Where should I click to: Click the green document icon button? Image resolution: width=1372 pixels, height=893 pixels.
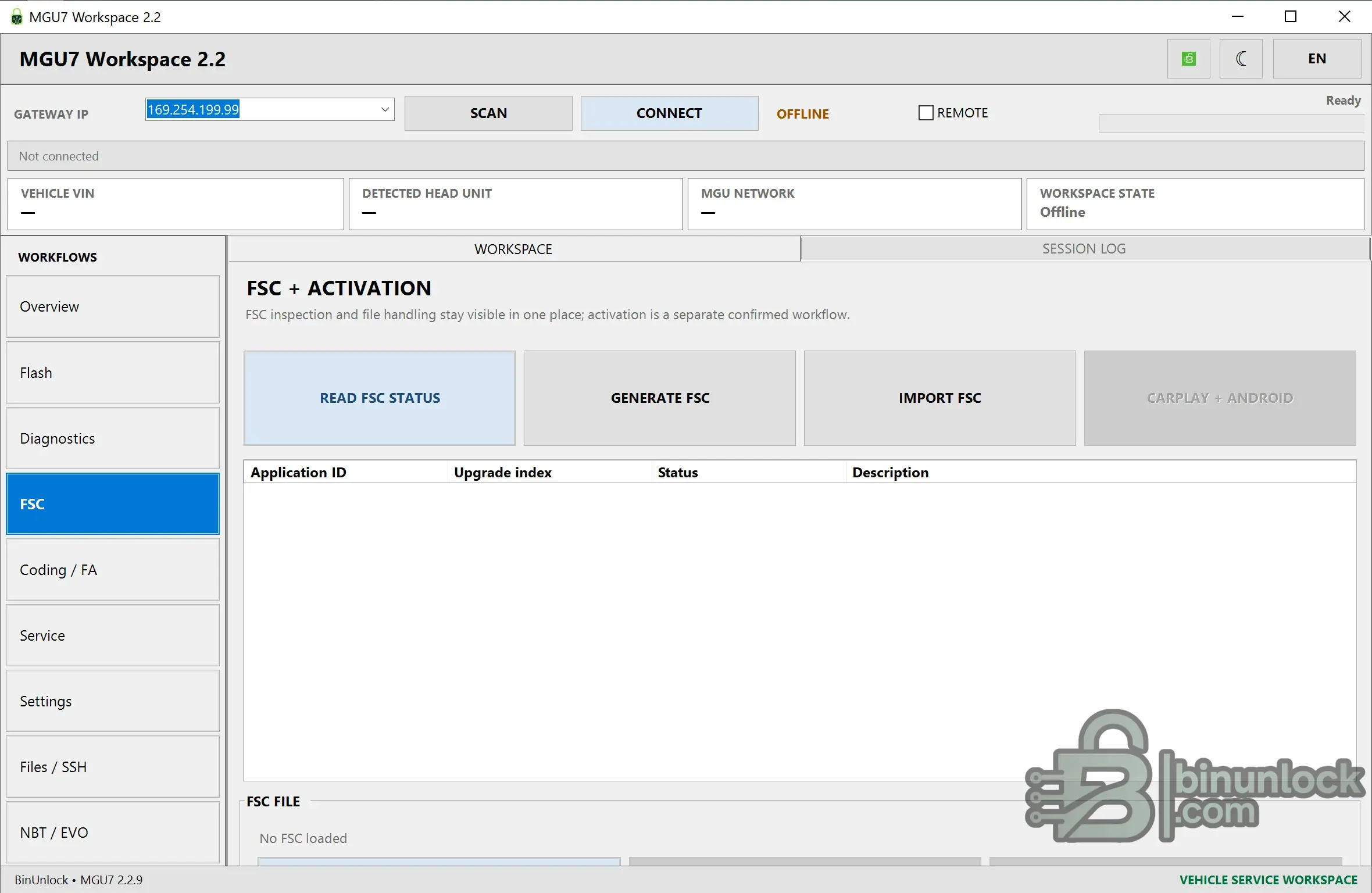point(1188,59)
